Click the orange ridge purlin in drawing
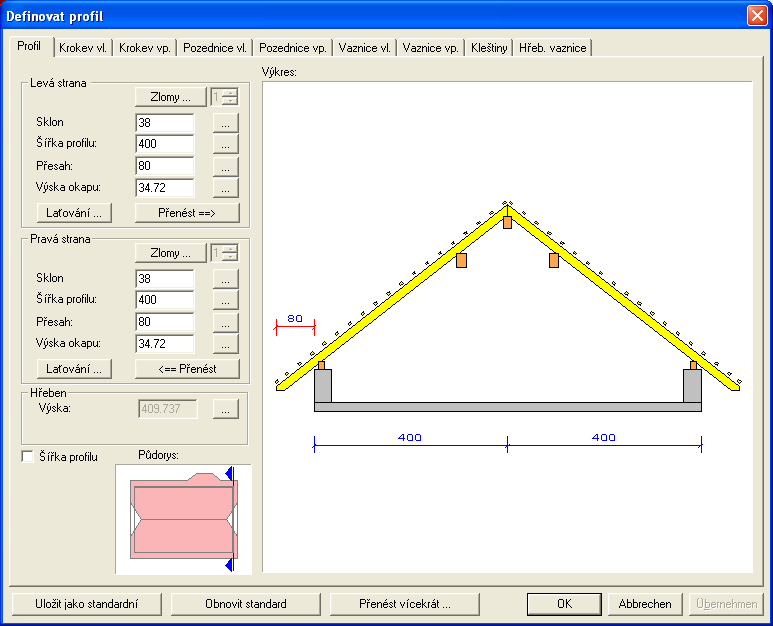Screen dimensions: 773x626 (x=507, y=222)
